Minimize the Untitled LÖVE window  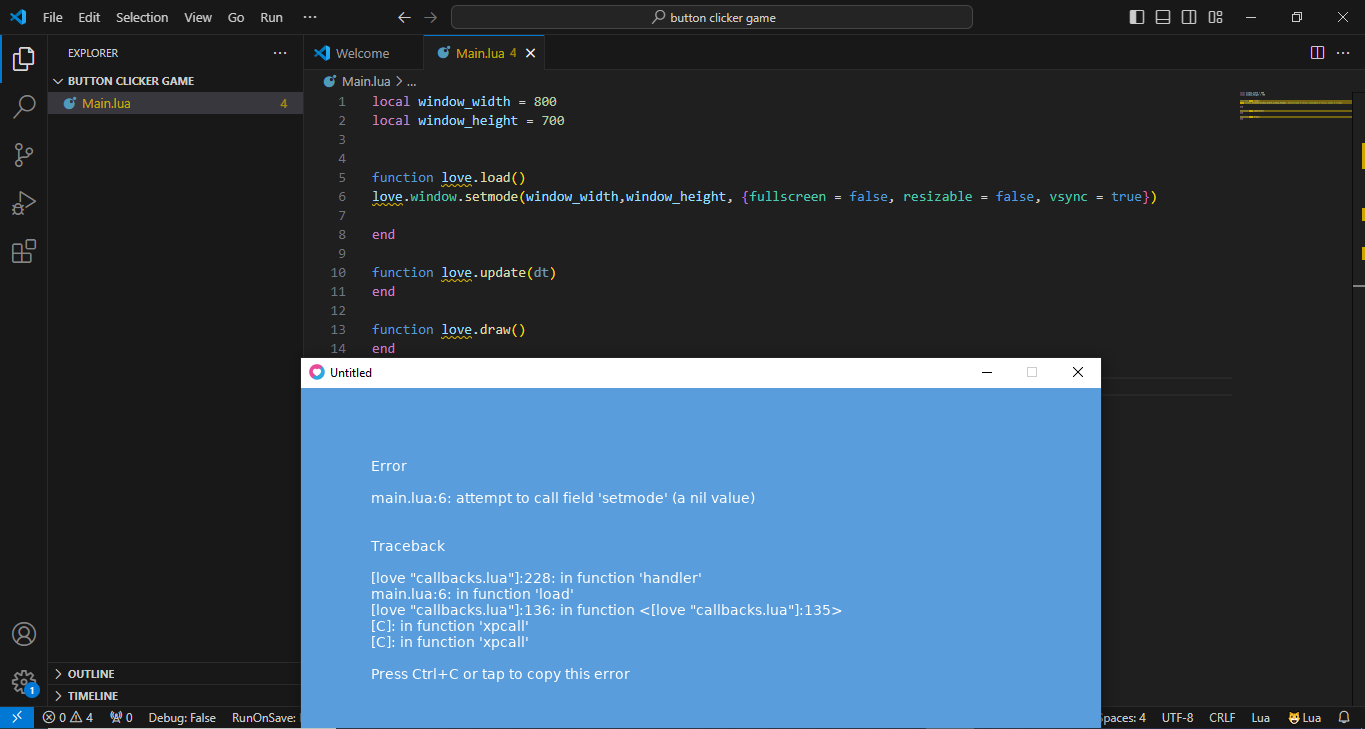pyautogui.click(x=987, y=372)
